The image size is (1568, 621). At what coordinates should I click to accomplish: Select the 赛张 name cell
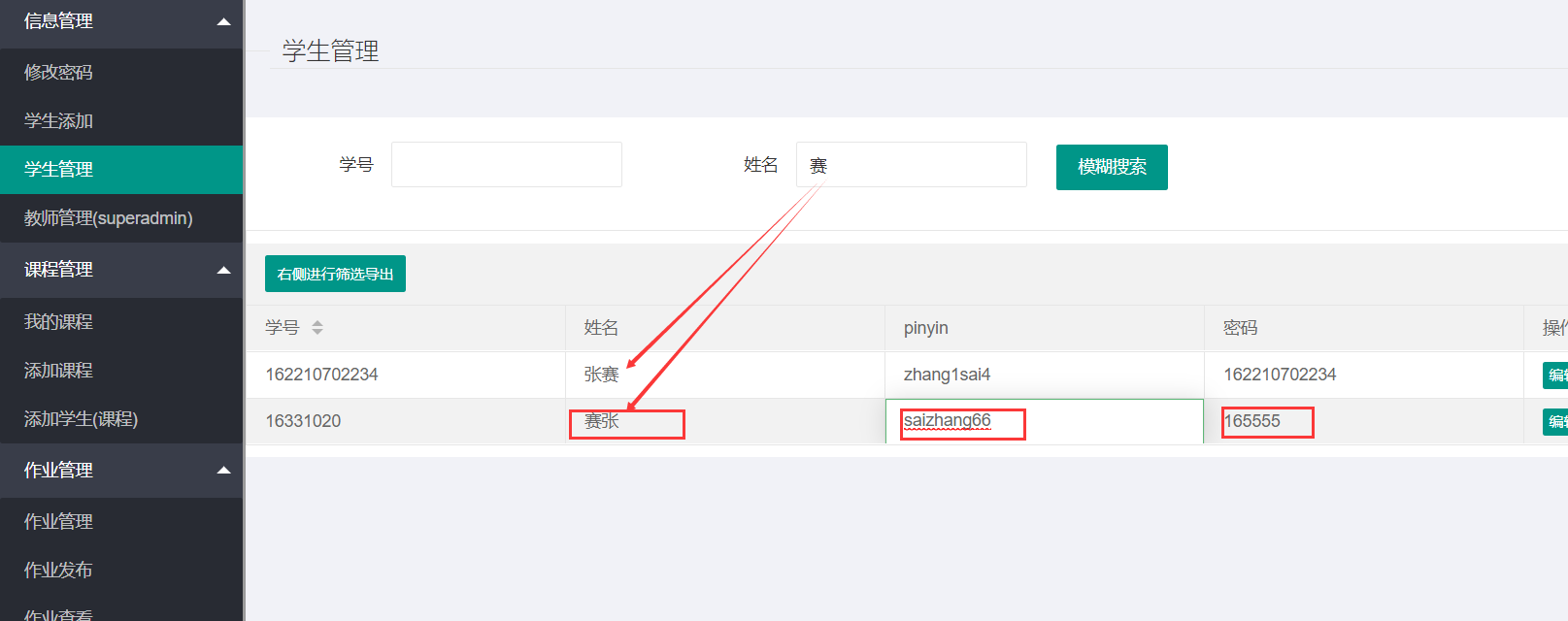click(x=725, y=421)
